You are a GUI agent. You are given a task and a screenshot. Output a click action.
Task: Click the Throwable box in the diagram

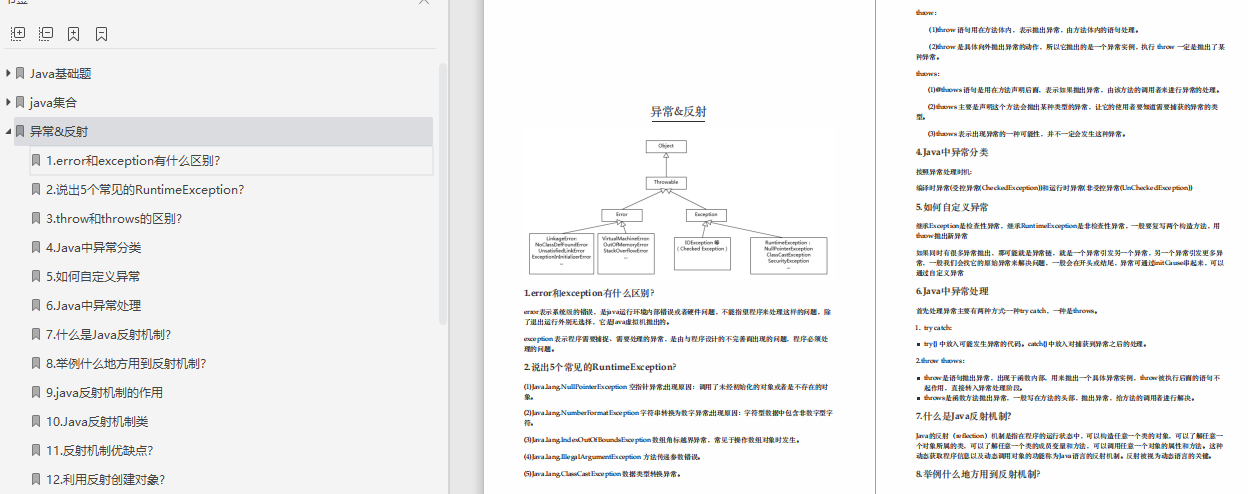click(x=666, y=183)
